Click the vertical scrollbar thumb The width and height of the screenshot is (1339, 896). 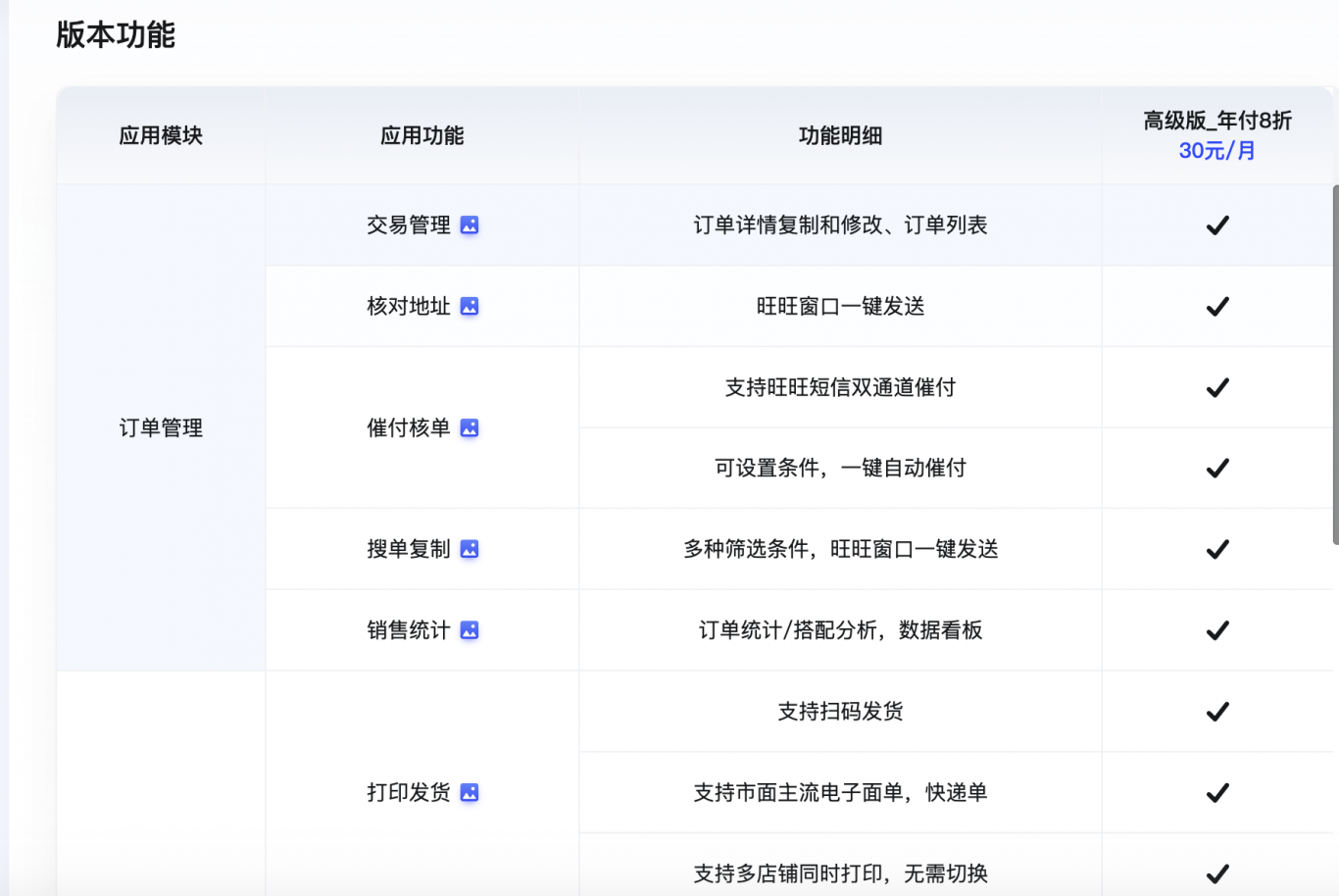point(1335,364)
